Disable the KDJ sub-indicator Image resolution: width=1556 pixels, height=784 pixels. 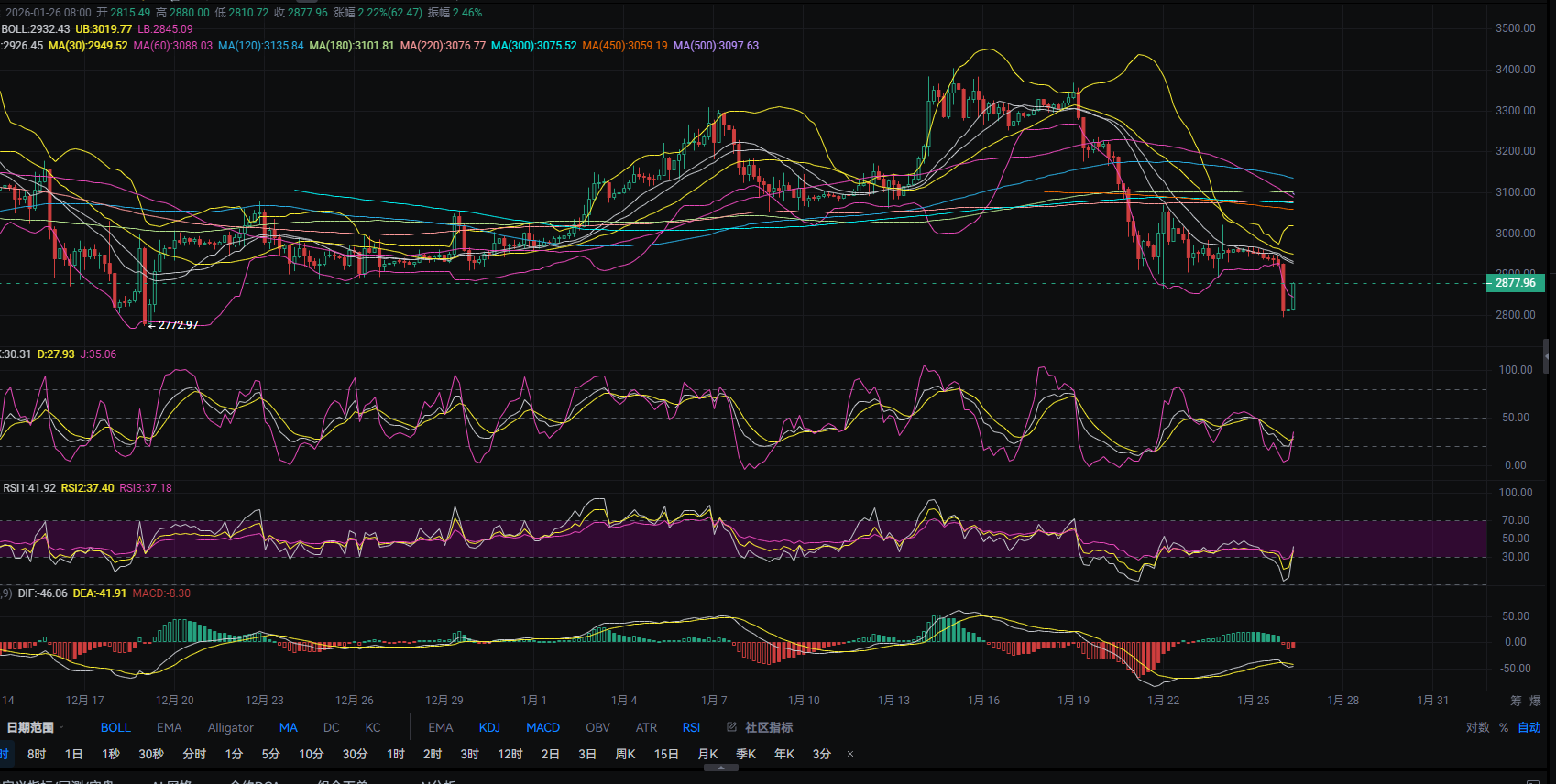[x=489, y=727]
